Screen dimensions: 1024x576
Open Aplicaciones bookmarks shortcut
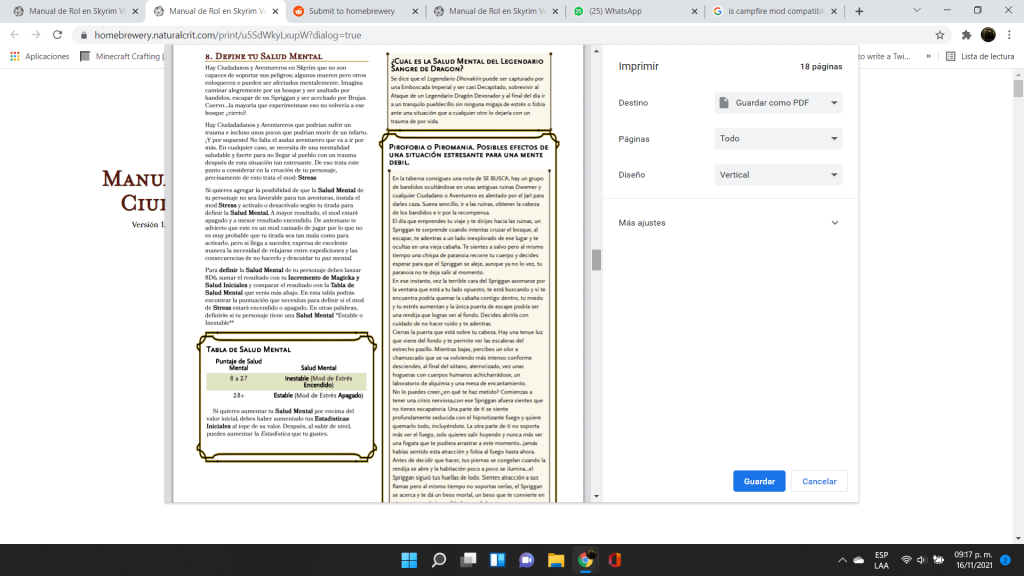click(x=39, y=56)
